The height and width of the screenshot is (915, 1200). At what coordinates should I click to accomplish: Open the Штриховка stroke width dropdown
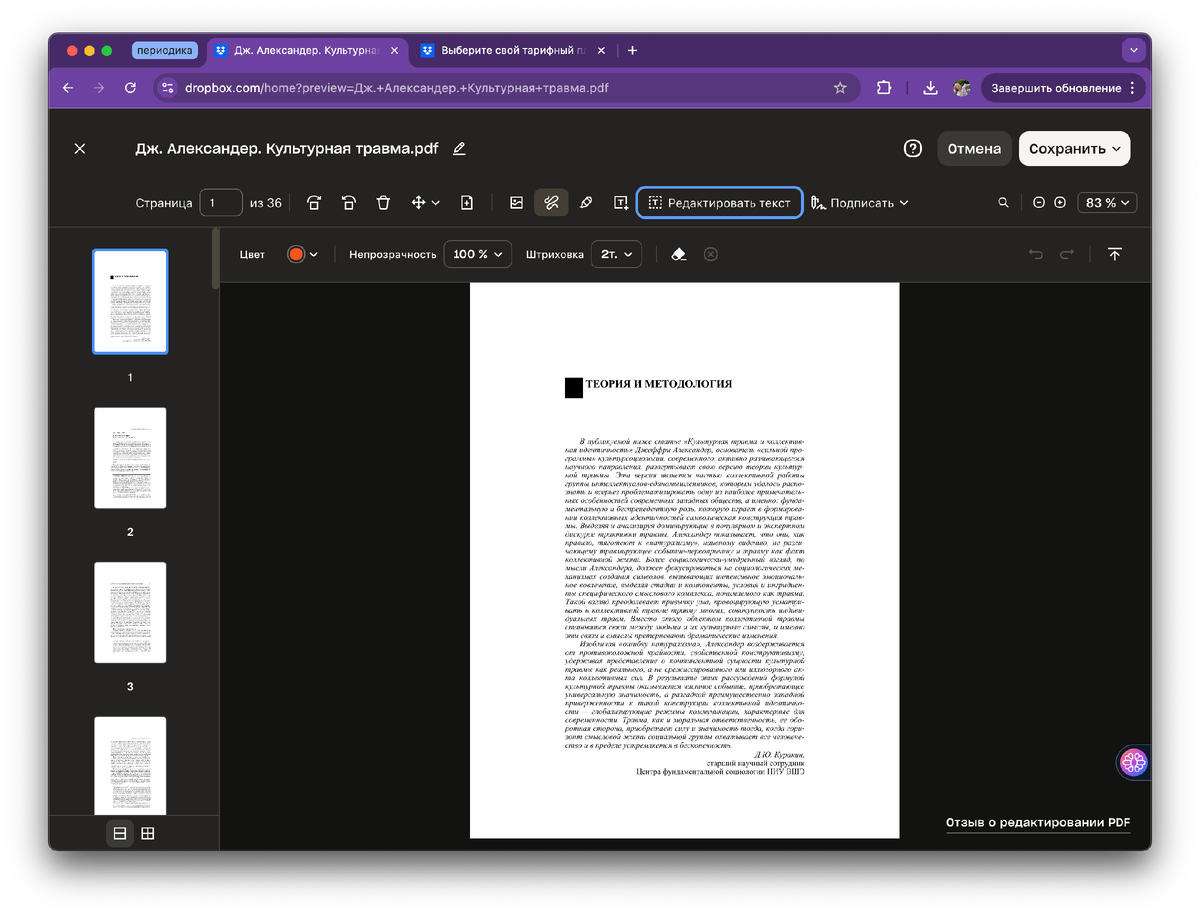point(616,254)
